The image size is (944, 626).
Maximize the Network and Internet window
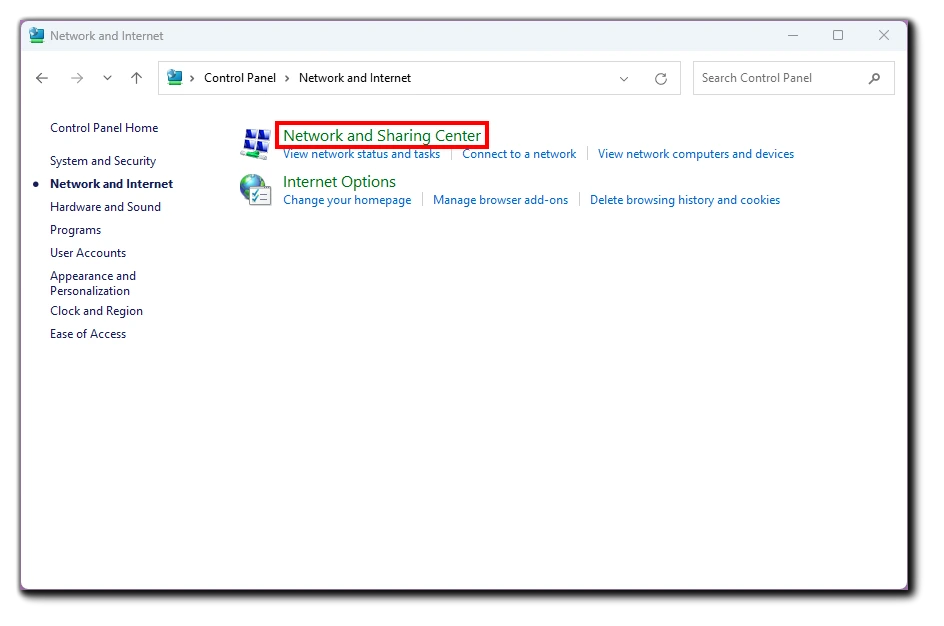(x=838, y=36)
